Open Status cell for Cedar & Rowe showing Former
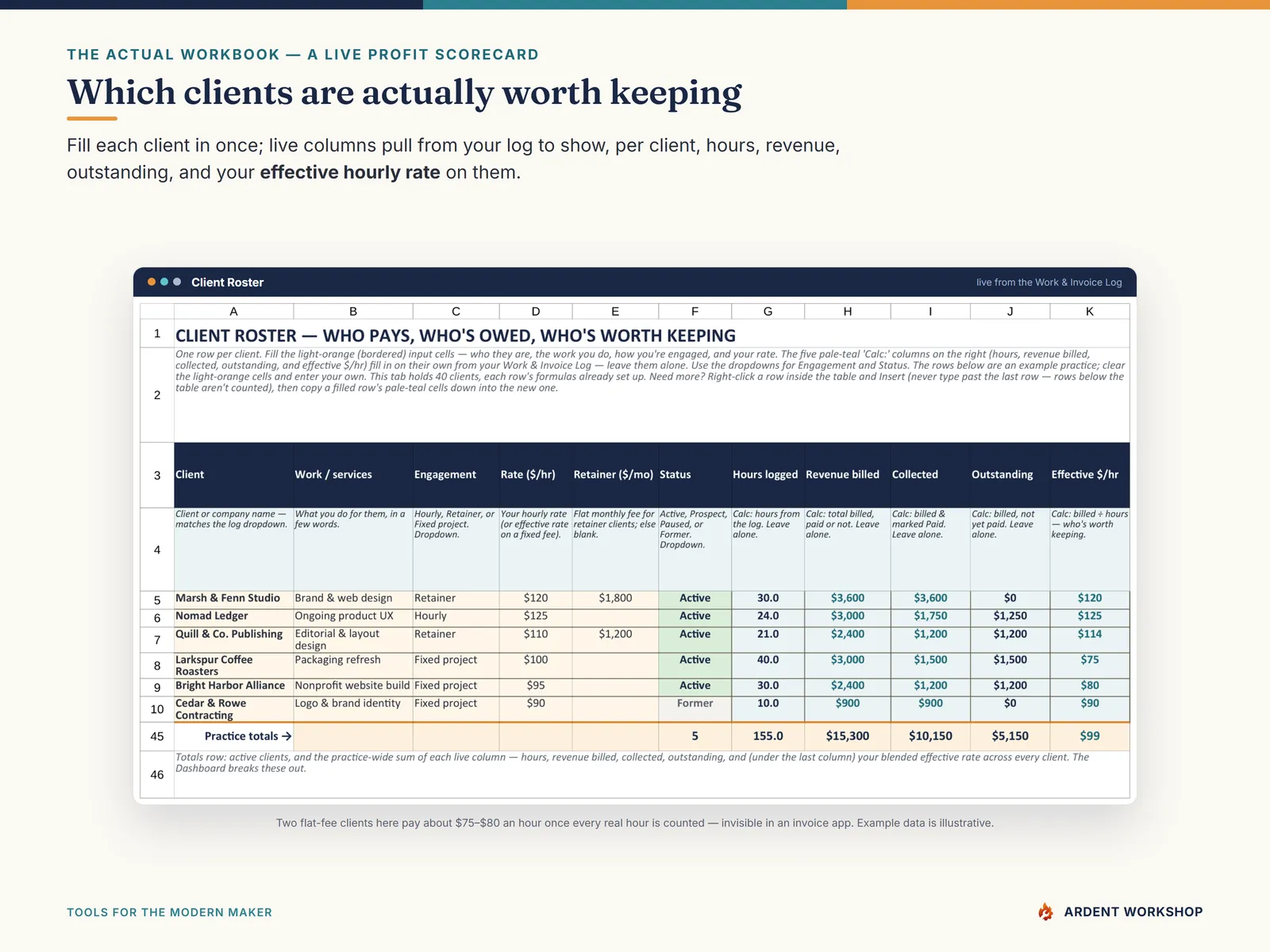1270x952 pixels. pos(695,709)
